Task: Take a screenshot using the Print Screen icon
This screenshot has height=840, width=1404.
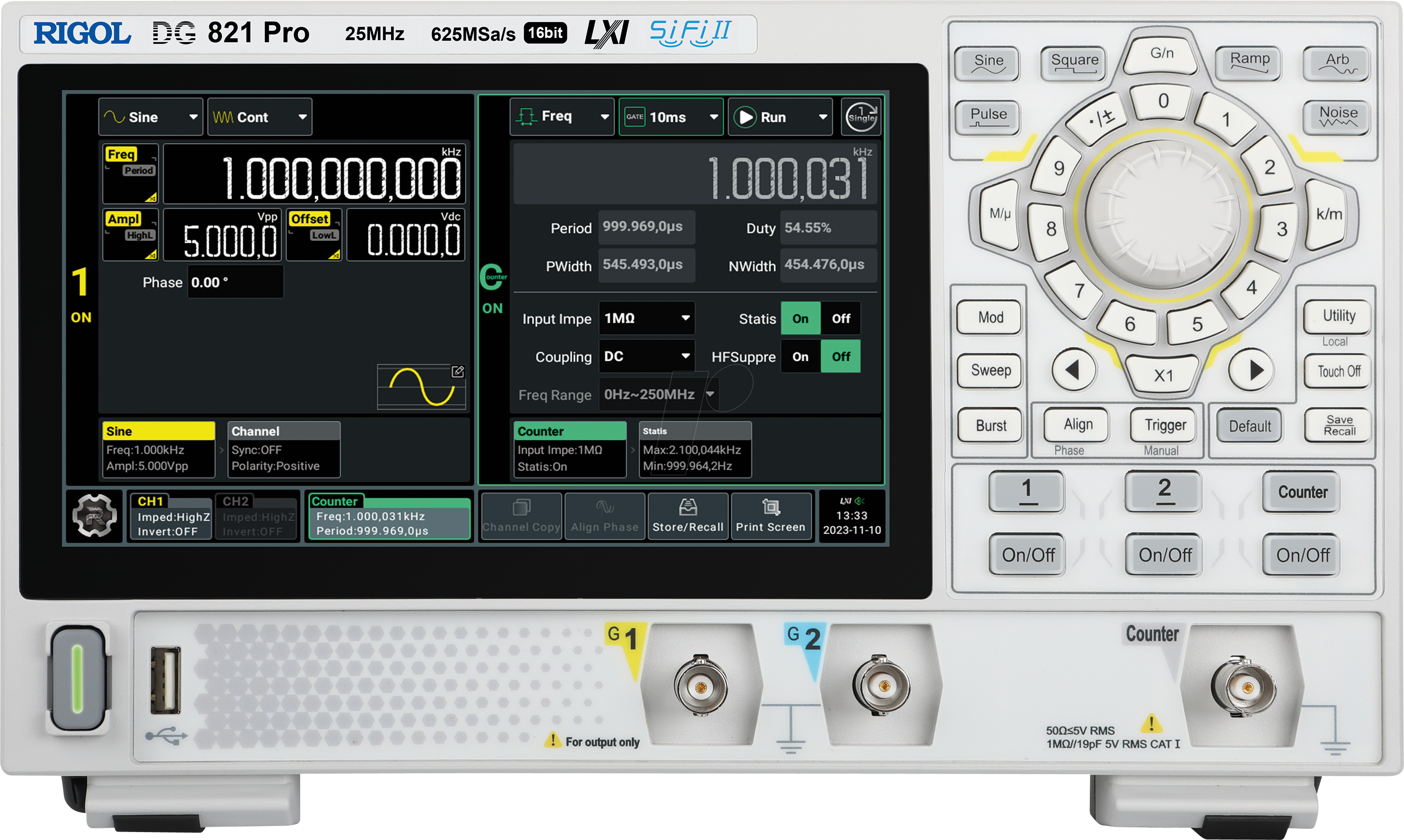Action: [x=771, y=516]
